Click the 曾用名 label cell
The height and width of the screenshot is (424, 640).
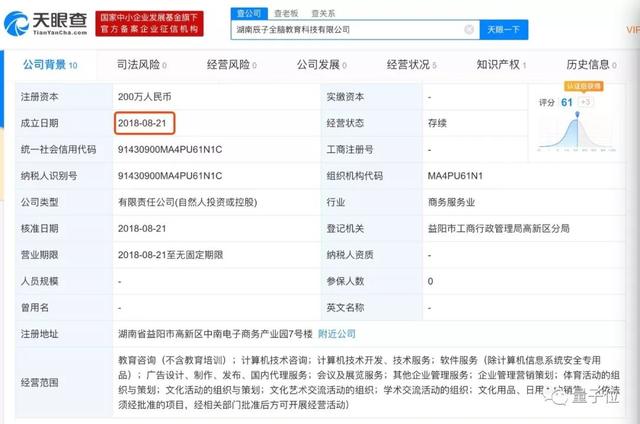pyautogui.click(x=64, y=307)
